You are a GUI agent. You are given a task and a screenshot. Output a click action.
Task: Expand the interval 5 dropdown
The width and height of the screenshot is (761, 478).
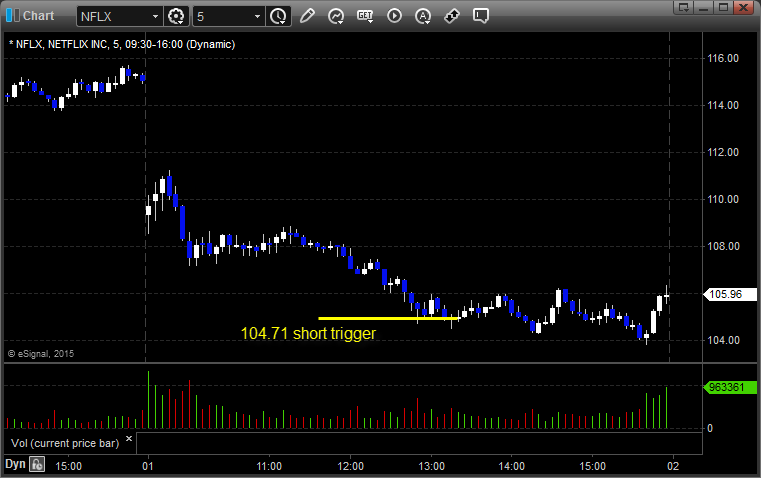[x=257, y=16]
